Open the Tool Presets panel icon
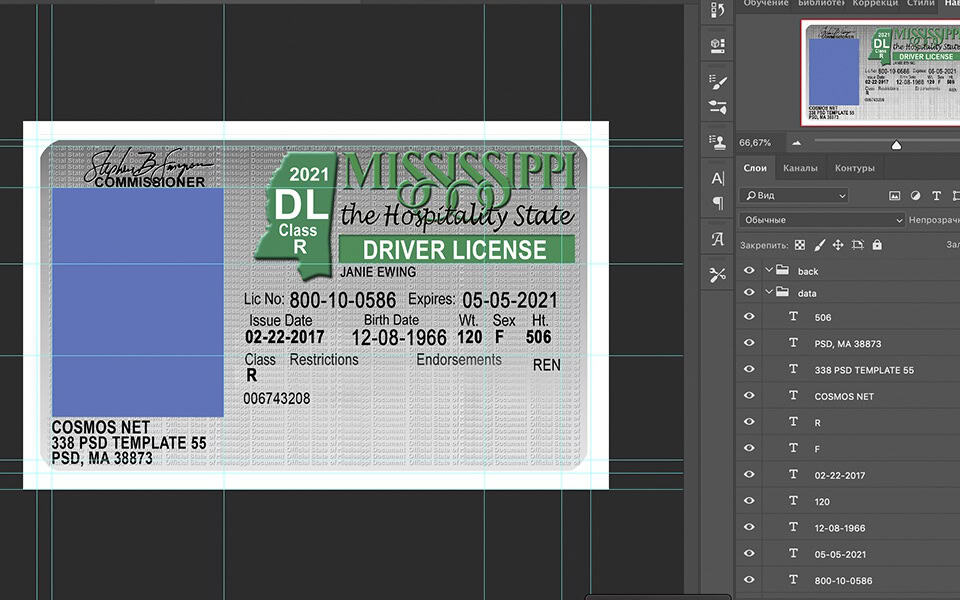 [x=718, y=275]
